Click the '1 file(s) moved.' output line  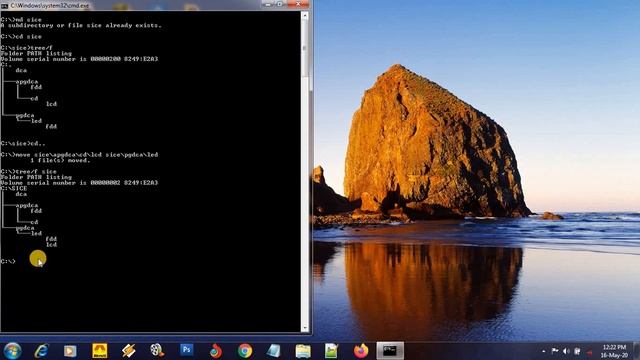tap(60, 160)
